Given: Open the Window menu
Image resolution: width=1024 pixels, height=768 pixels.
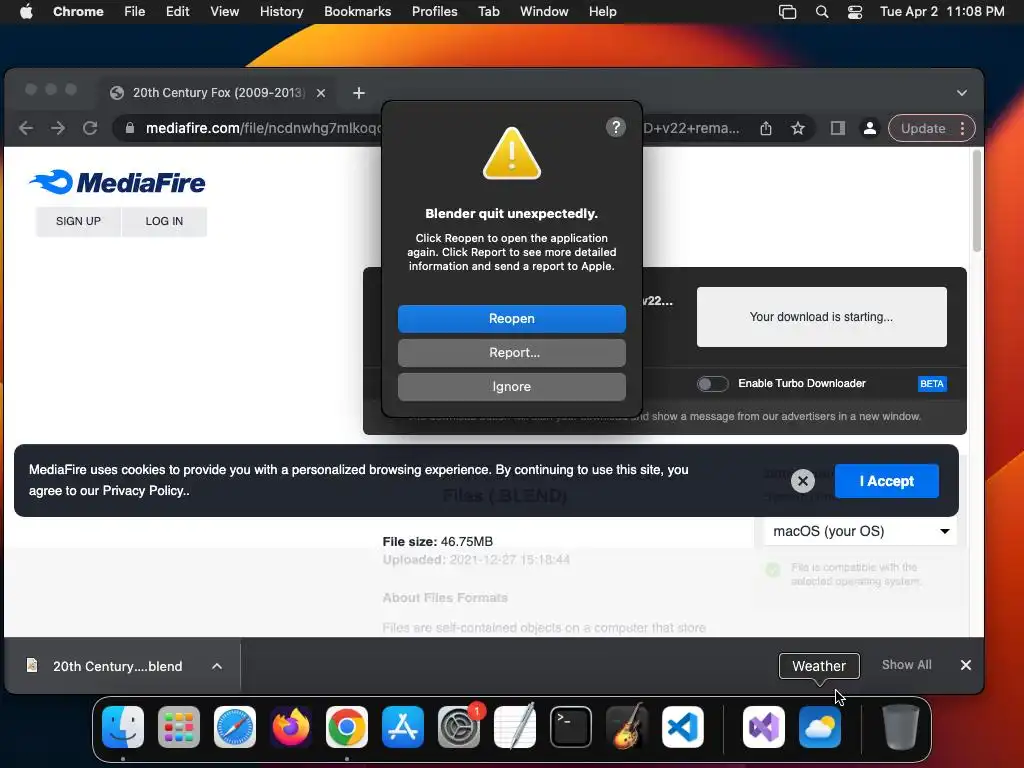Looking at the screenshot, I should click(544, 12).
